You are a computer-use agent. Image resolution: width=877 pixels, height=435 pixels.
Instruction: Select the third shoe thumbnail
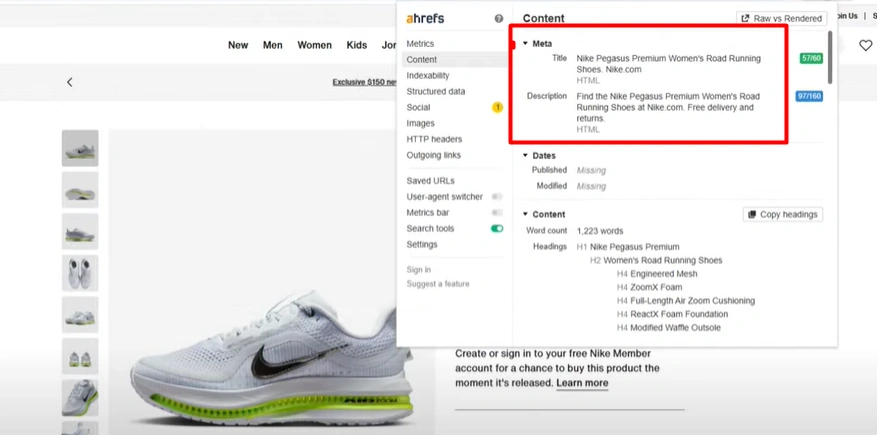click(80, 231)
